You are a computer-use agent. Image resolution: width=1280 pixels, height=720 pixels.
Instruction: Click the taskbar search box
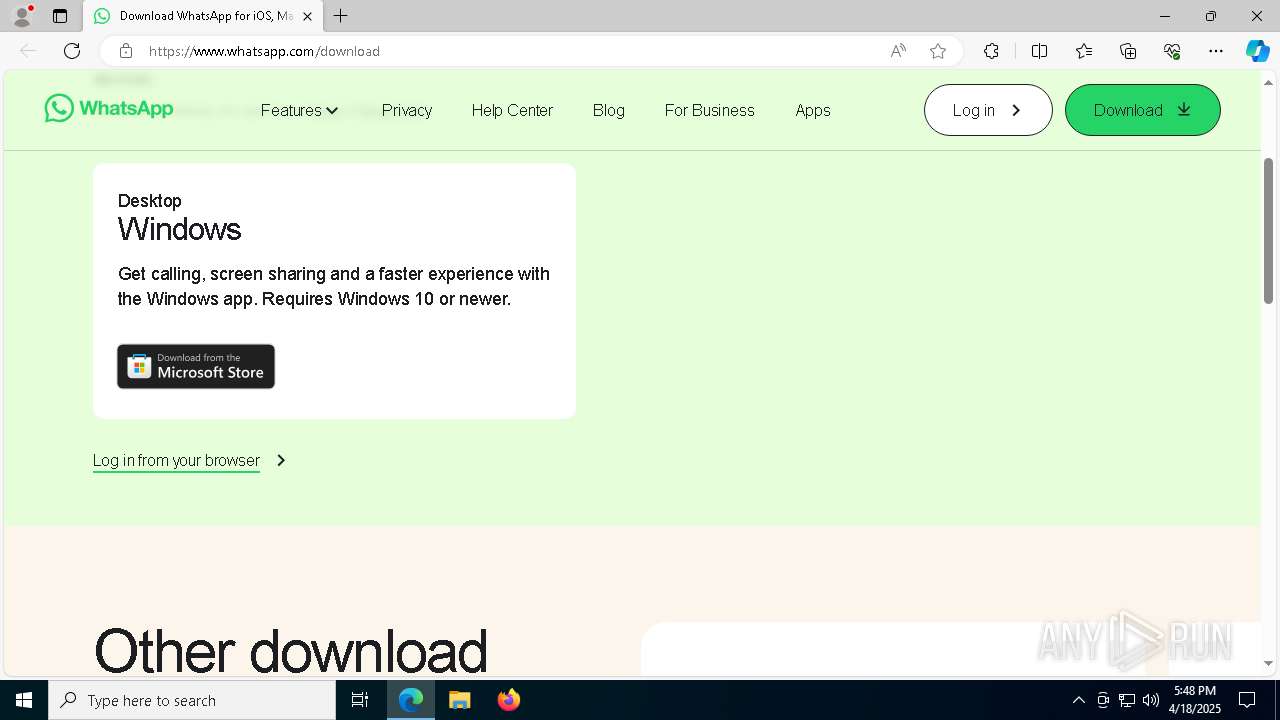192,700
